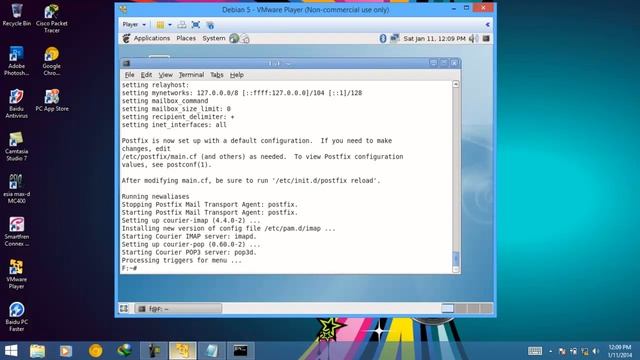The width and height of the screenshot is (640, 360).
Task: Click the terminal window title bar menu icon
Action: (127, 63)
